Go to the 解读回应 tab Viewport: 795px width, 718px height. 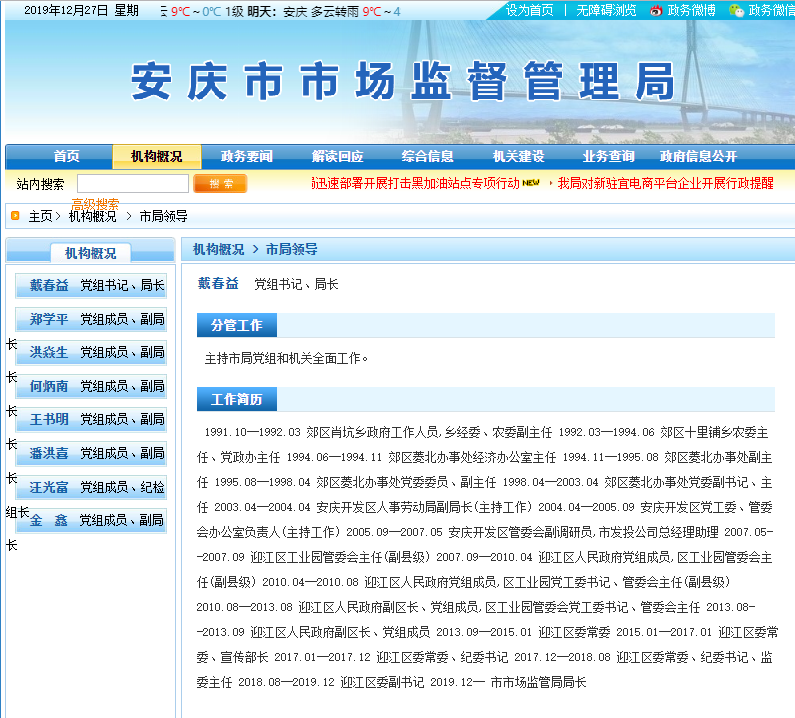(337, 156)
